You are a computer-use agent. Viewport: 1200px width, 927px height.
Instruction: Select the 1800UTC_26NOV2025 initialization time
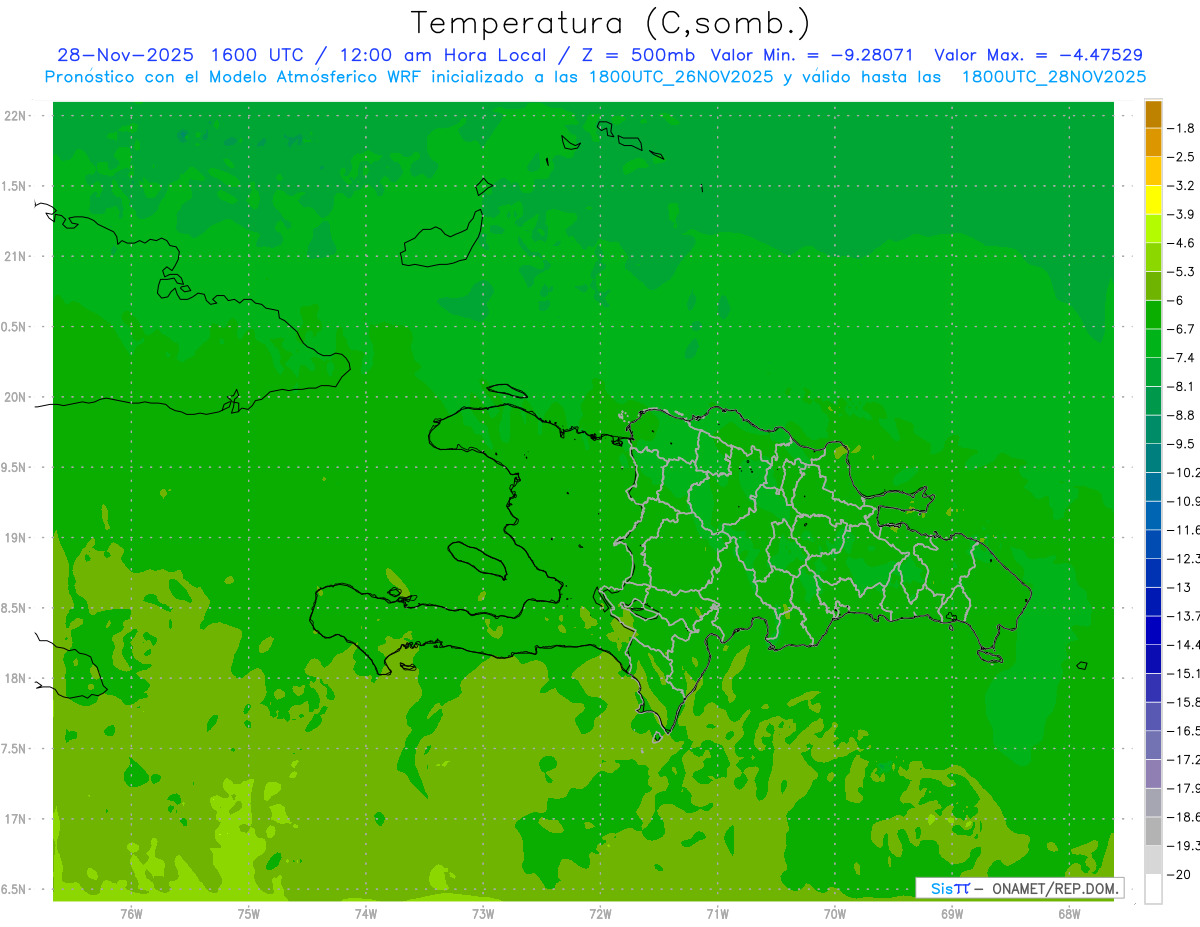[680, 77]
